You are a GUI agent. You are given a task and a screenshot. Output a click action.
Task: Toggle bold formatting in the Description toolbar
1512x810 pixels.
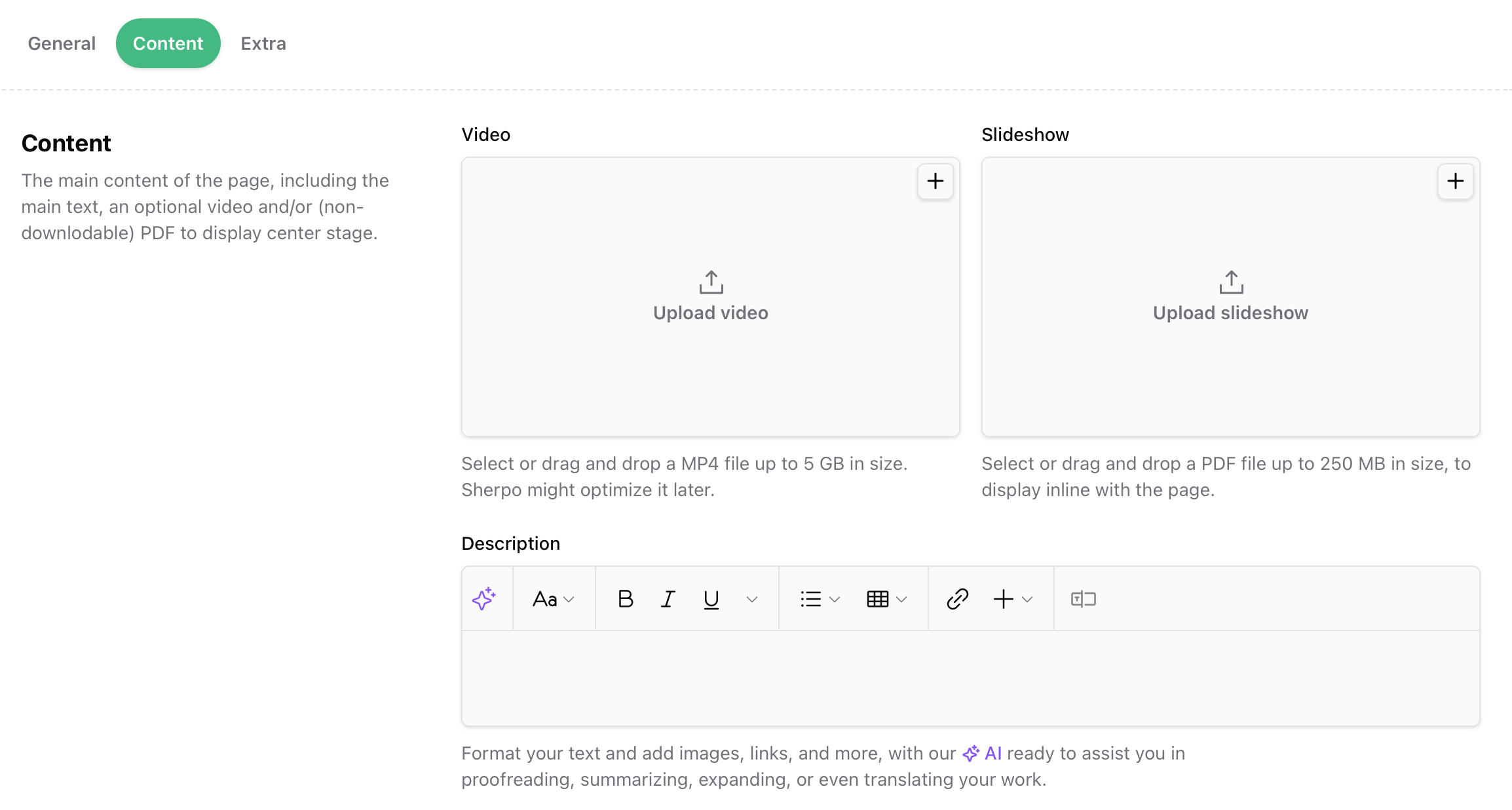(625, 598)
